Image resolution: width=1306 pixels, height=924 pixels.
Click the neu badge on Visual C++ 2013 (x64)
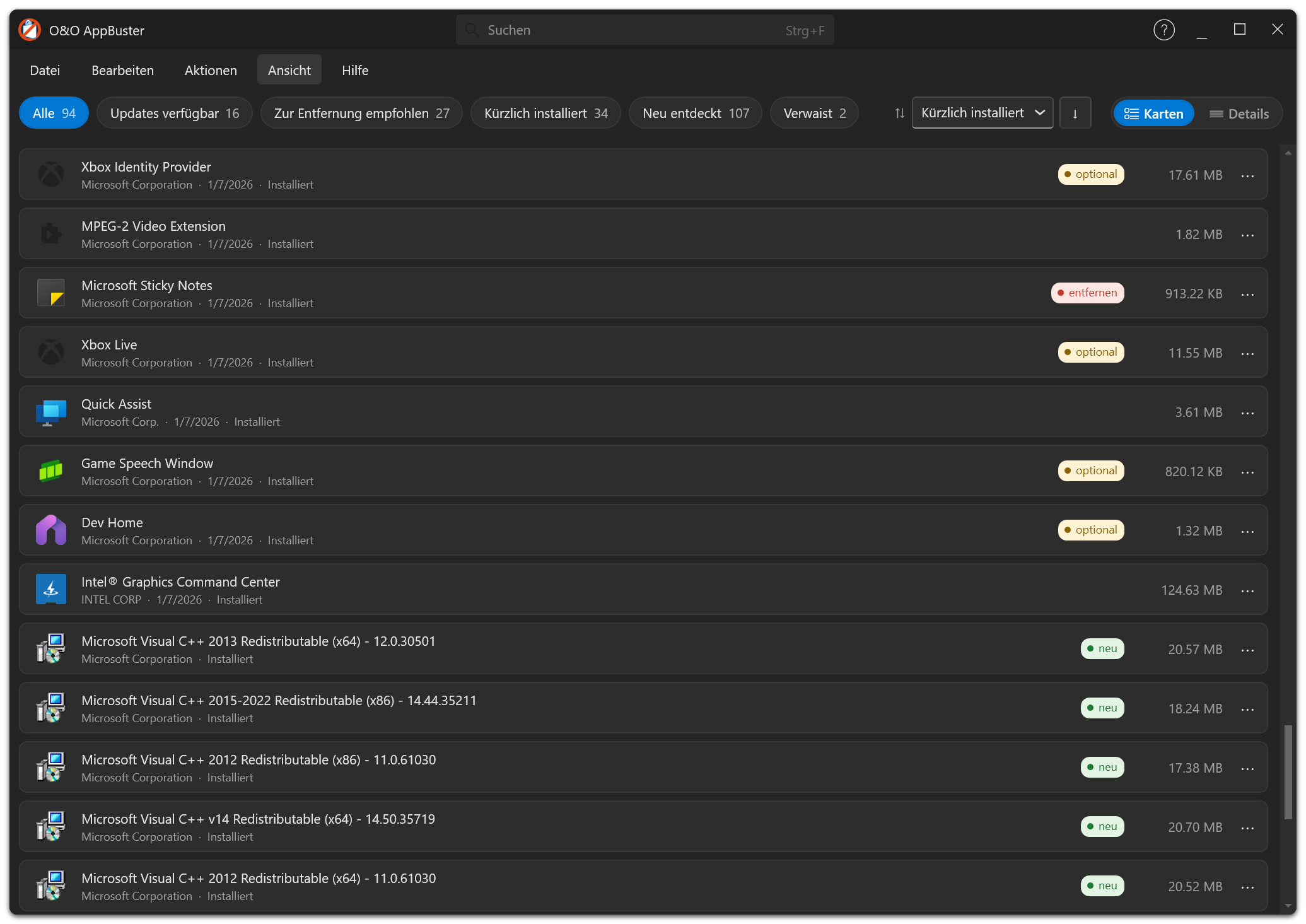coord(1102,648)
